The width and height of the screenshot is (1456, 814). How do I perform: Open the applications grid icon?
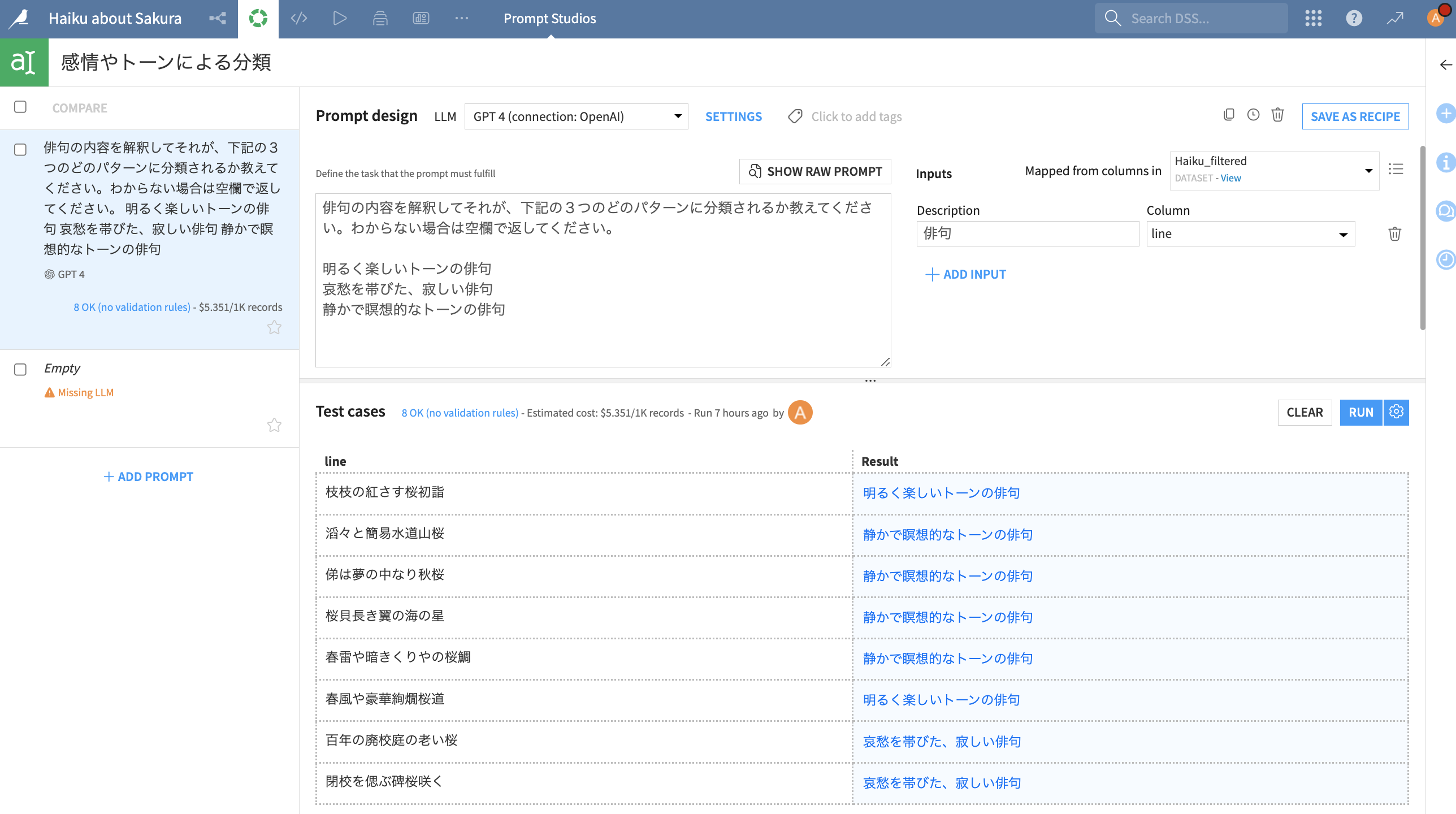click(1313, 19)
